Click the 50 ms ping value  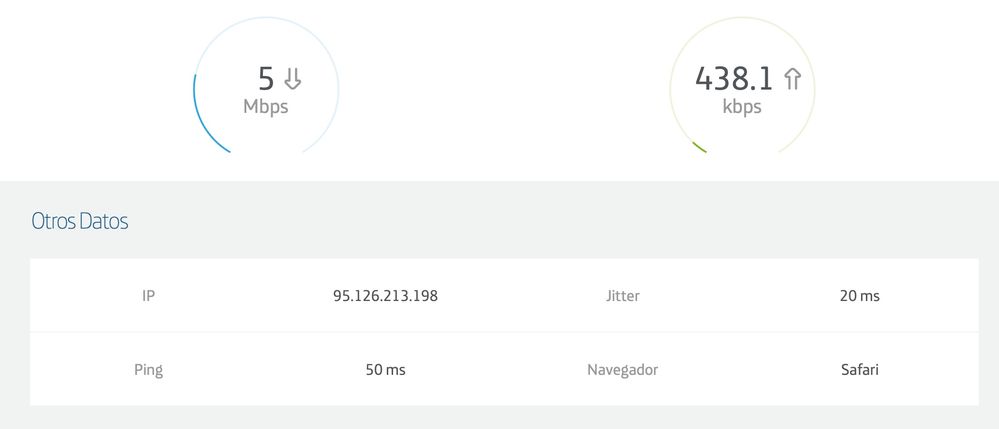click(385, 370)
